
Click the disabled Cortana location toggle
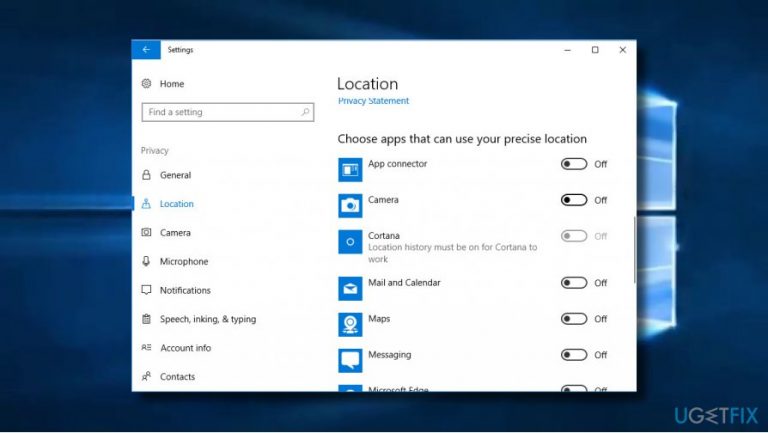pyautogui.click(x=574, y=236)
